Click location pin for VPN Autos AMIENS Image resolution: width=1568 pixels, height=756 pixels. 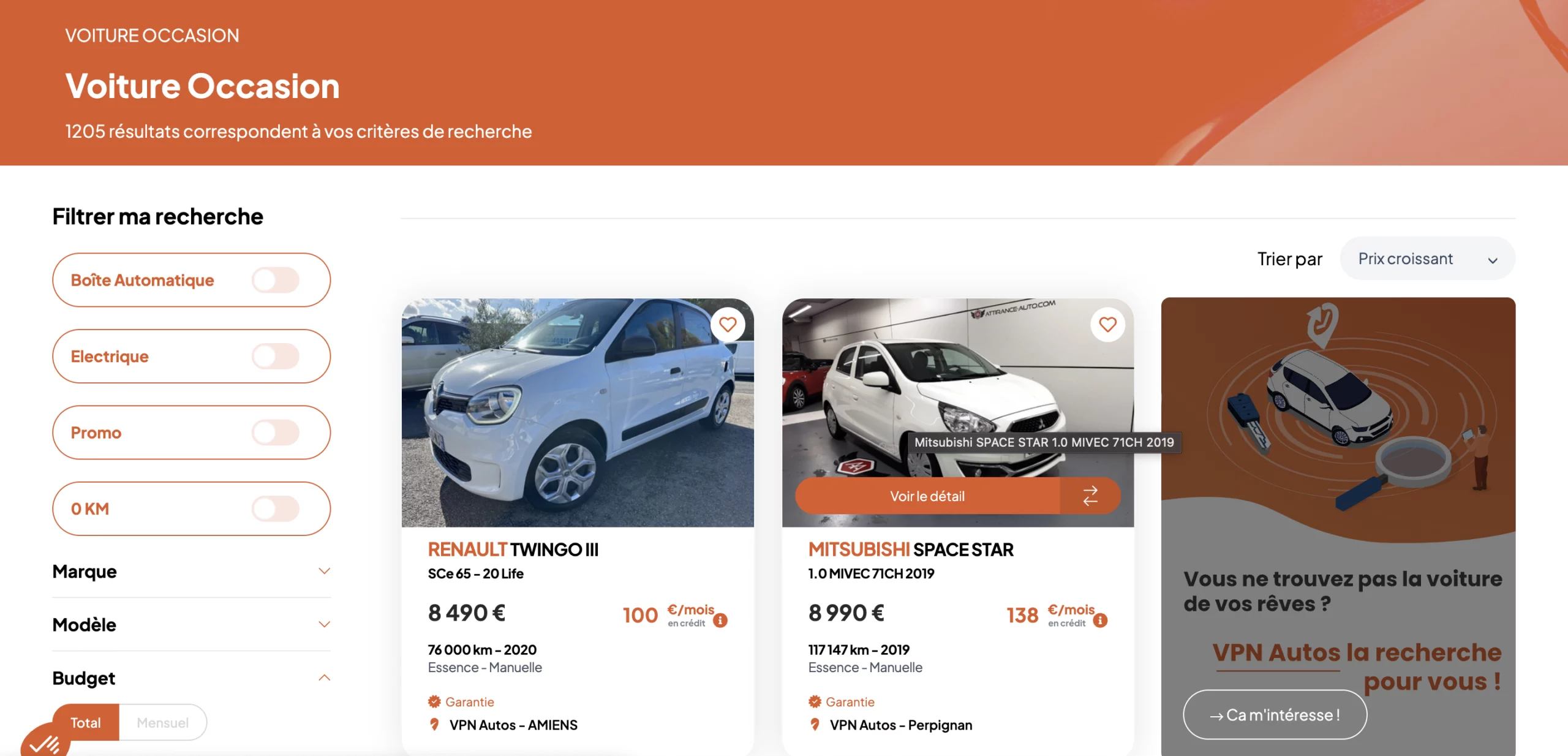pyautogui.click(x=434, y=725)
